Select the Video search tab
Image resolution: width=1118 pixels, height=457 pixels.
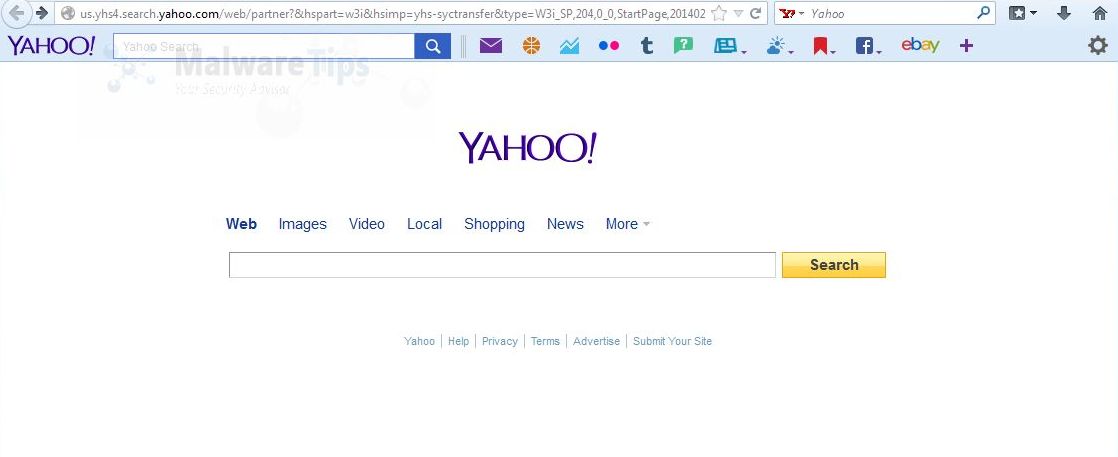coord(366,224)
